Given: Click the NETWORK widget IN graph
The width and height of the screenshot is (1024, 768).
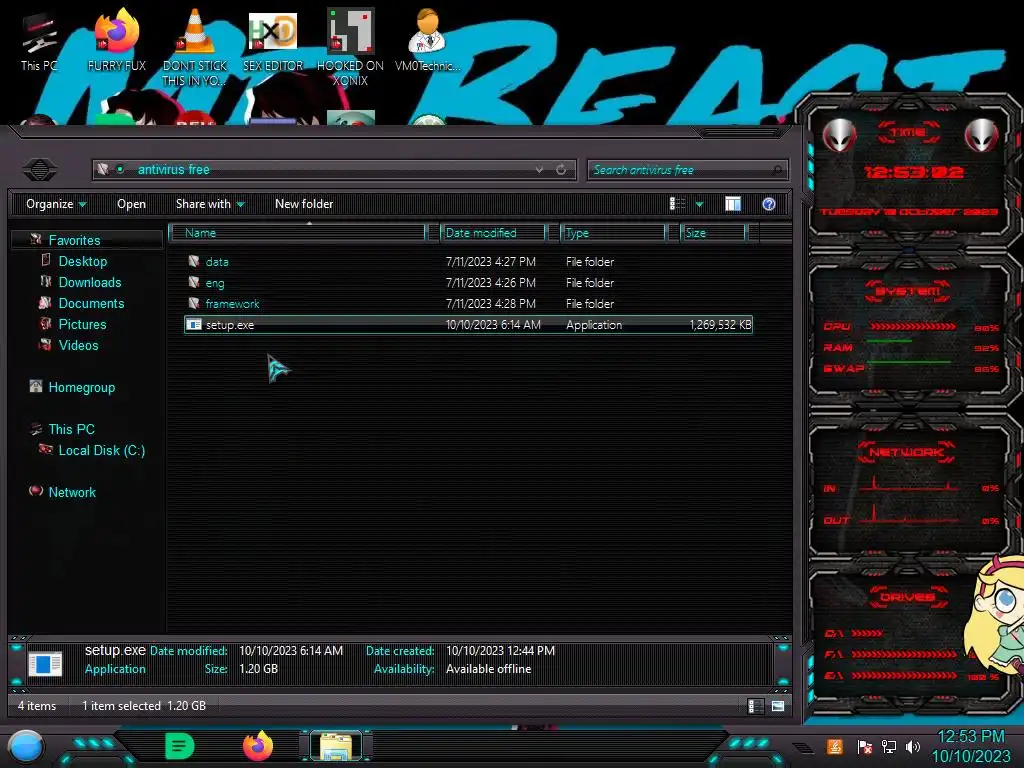Looking at the screenshot, I should 911,484.
